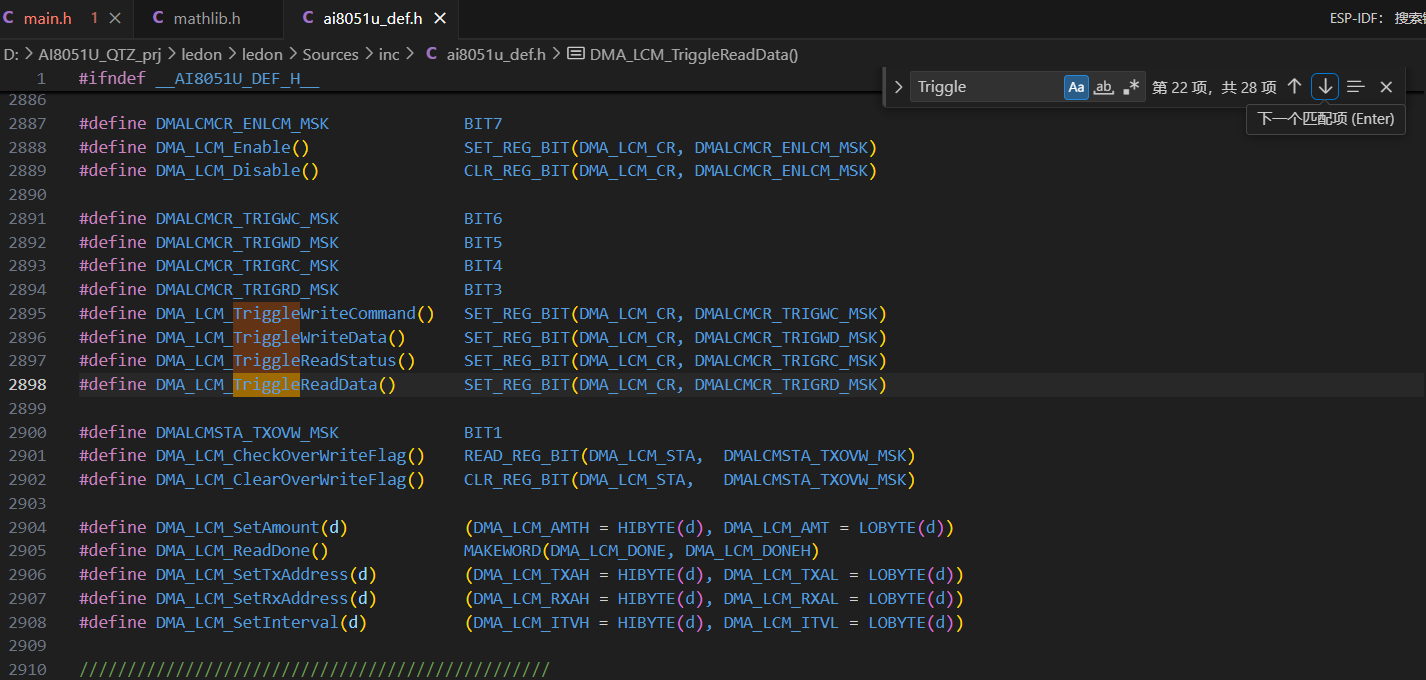
Task: Close the find widget
Action: (1386, 87)
